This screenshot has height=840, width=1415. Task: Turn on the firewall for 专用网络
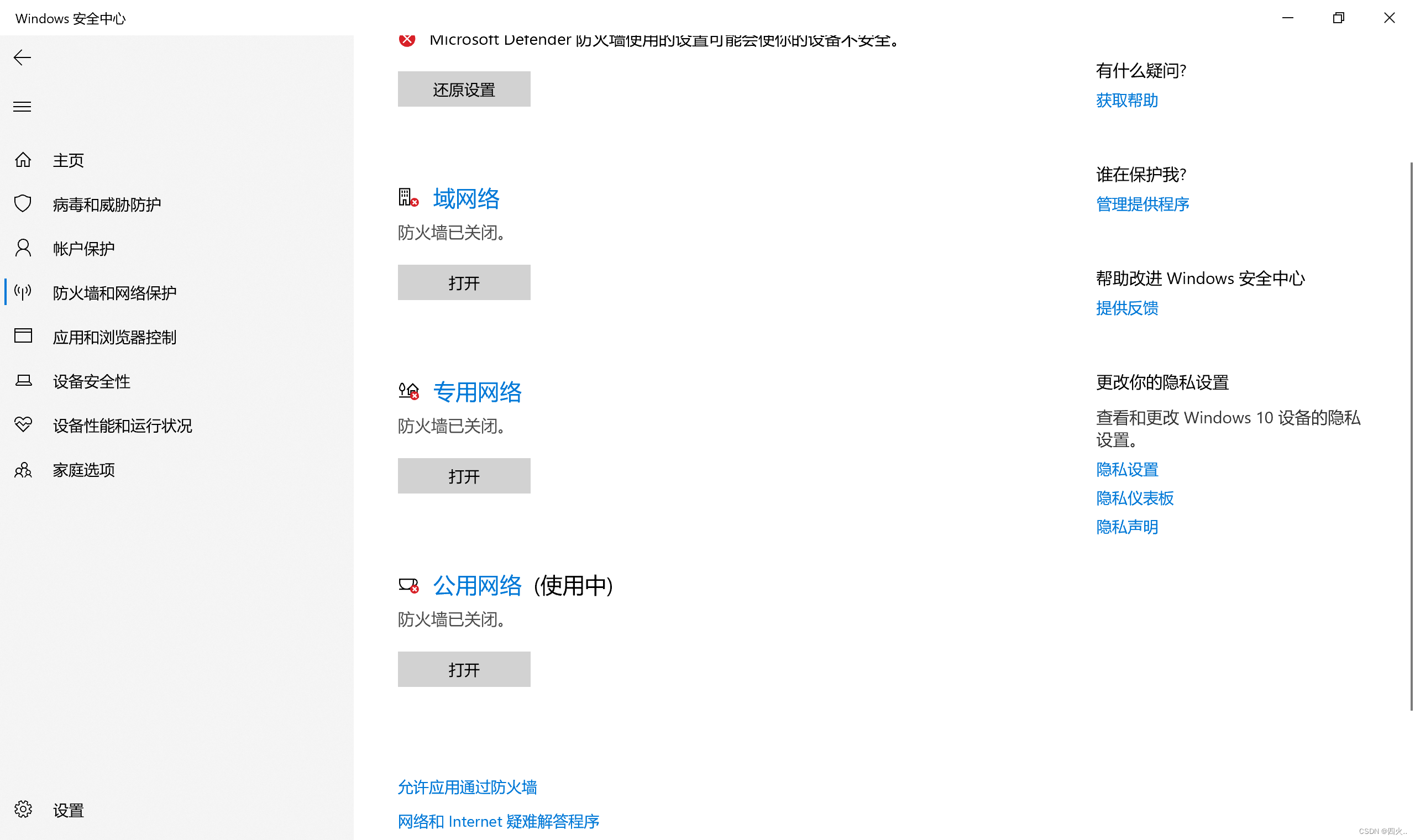click(464, 476)
